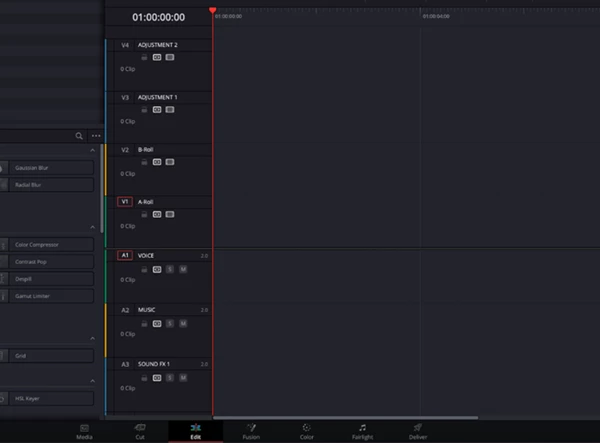
Task: Solo the A3 SOUND FX 1 track
Action: pyautogui.click(x=170, y=378)
